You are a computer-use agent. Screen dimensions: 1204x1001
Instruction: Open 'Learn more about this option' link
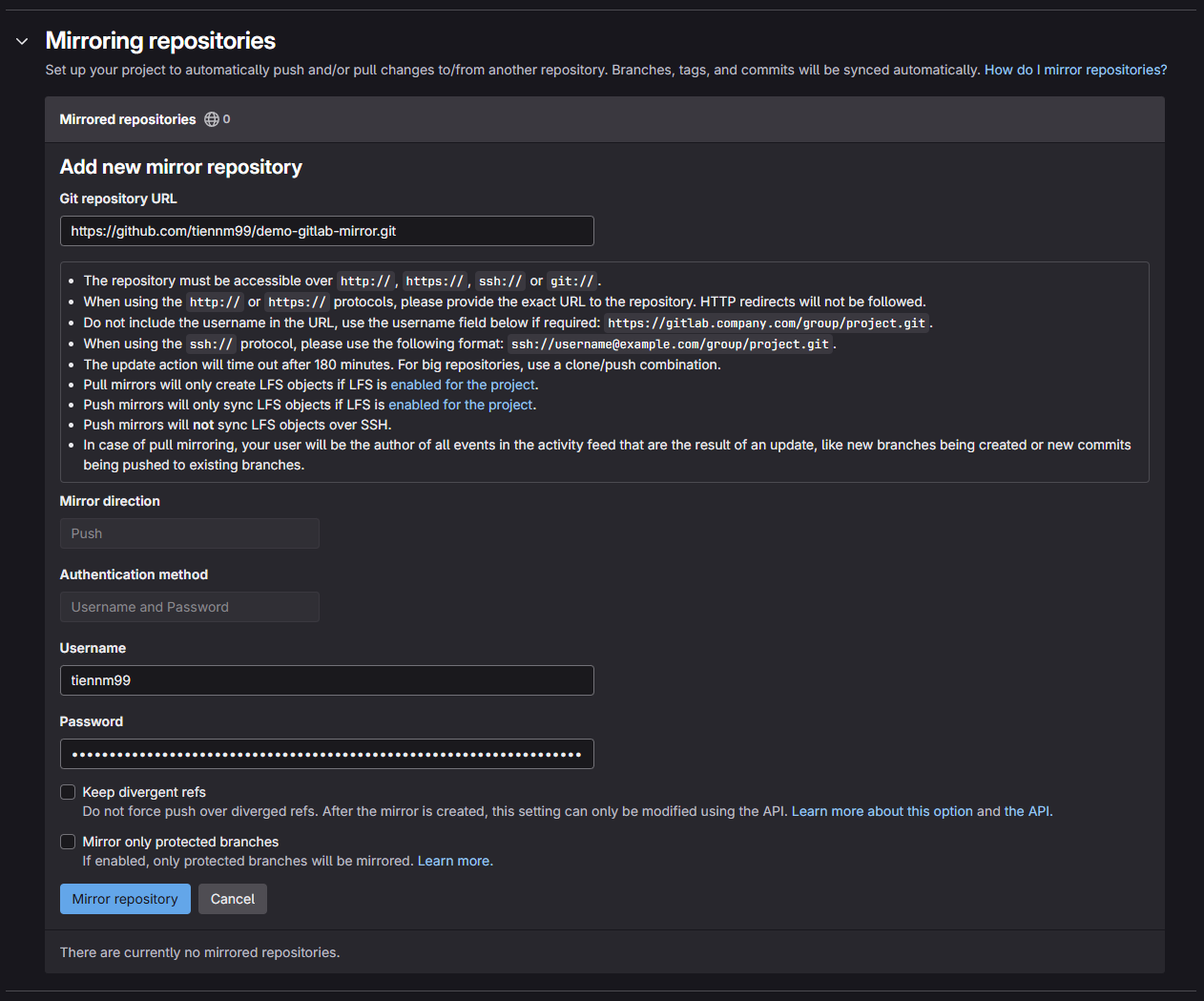pyautogui.click(x=882, y=811)
